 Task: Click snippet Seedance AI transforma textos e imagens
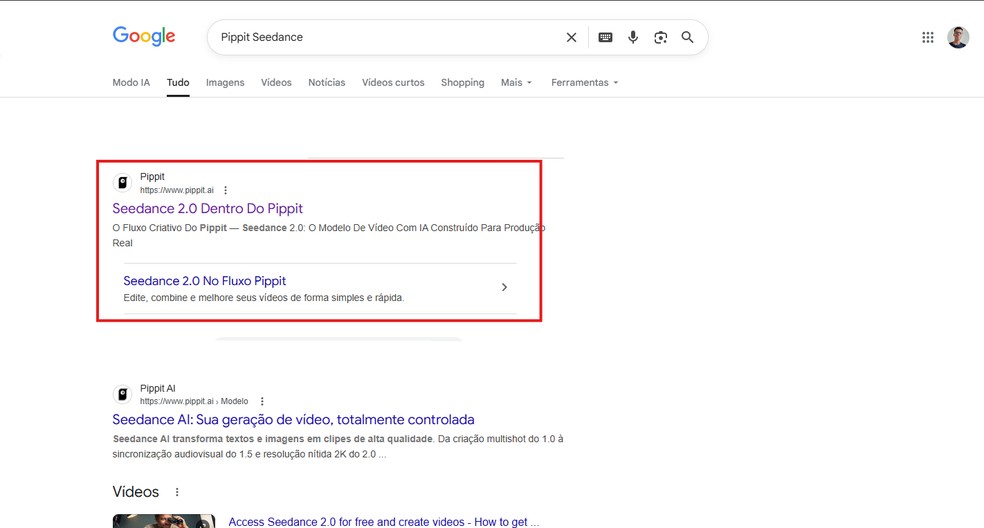(x=338, y=446)
